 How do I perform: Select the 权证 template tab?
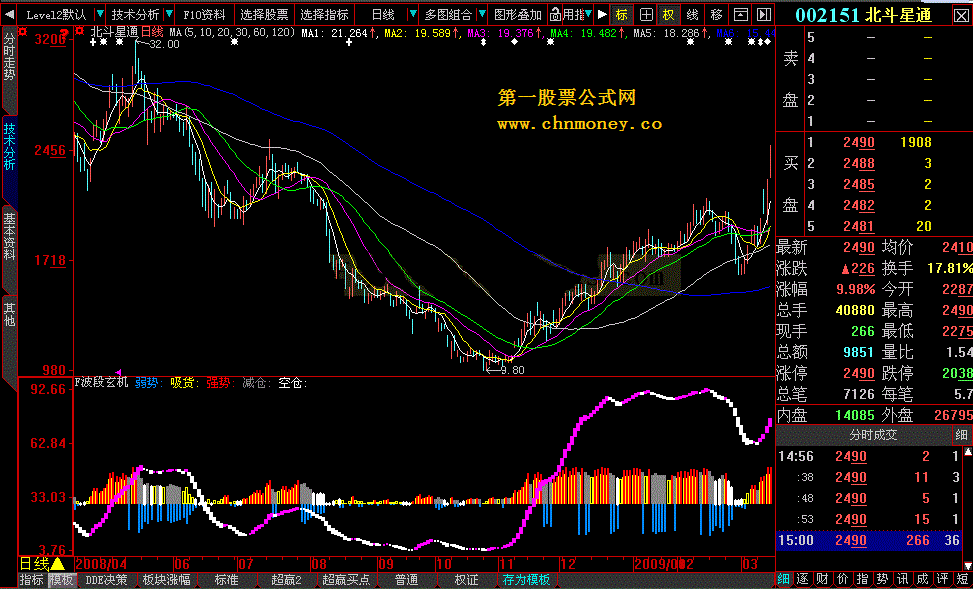coord(467,580)
